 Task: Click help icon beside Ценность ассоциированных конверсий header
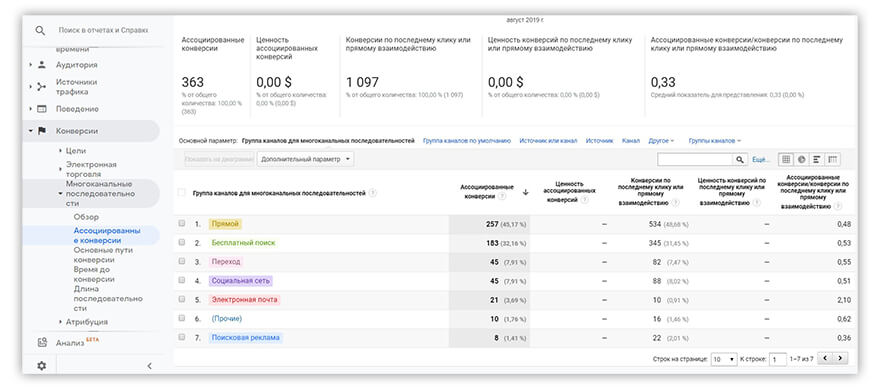coord(585,199)
